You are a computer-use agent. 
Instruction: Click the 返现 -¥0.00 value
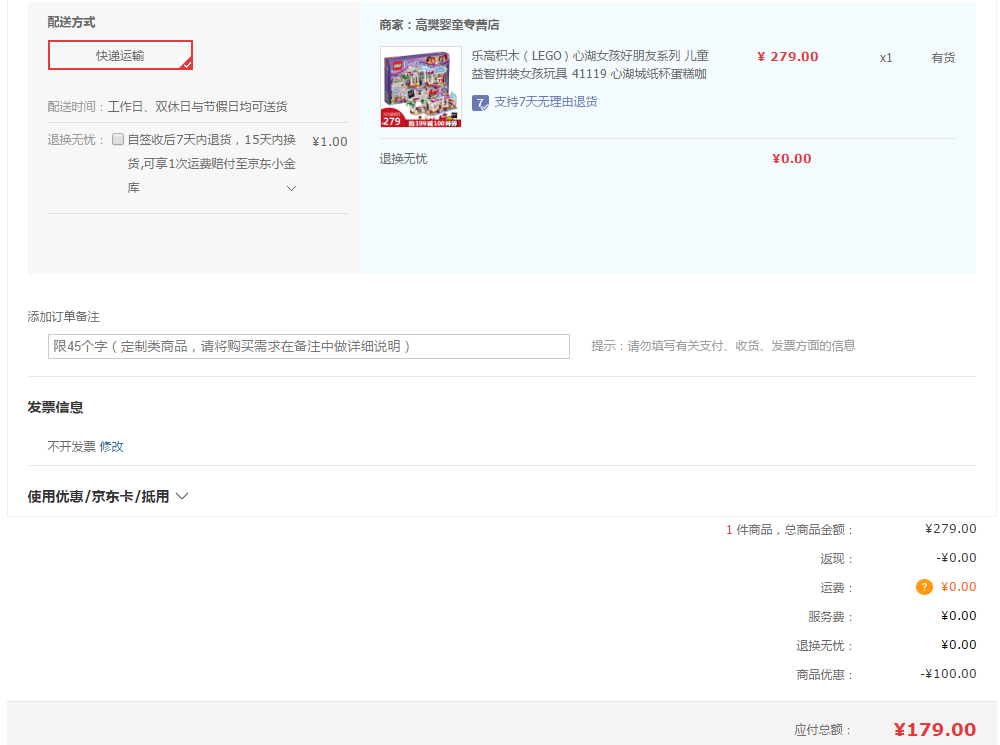[956, 558]
